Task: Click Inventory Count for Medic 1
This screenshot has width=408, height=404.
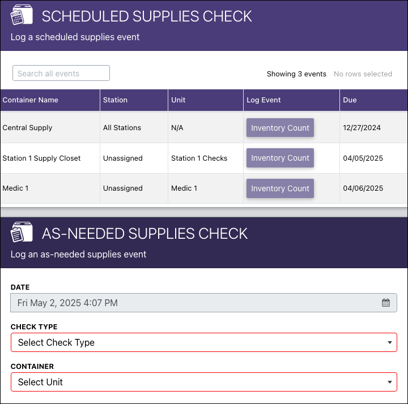Action: click(x=280, y=188)
